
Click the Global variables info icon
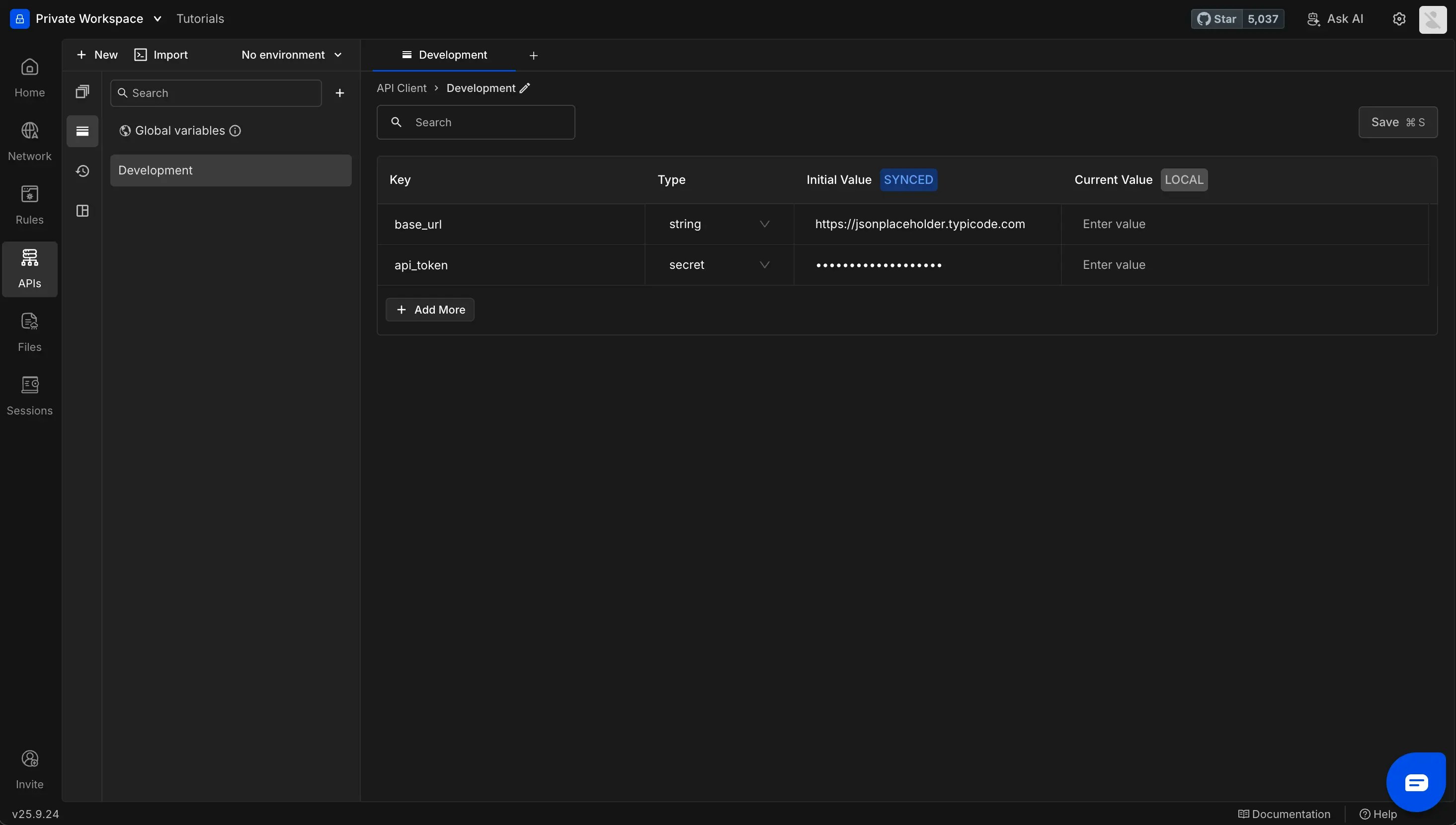click(235, 131)
